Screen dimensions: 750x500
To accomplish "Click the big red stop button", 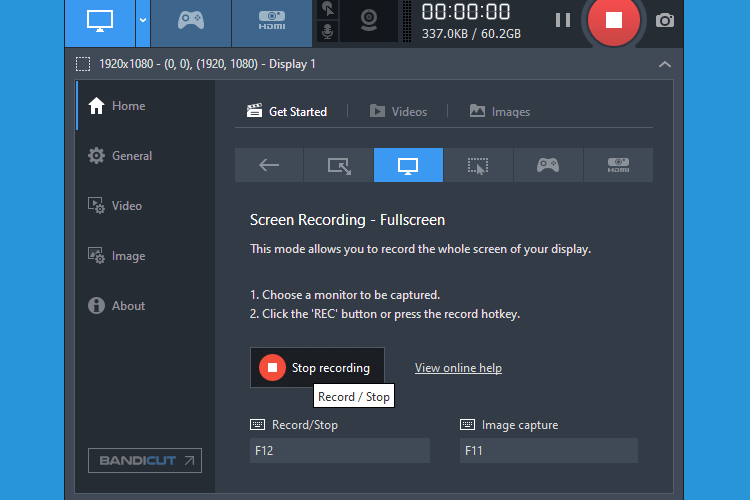I will tap(614, 20).
